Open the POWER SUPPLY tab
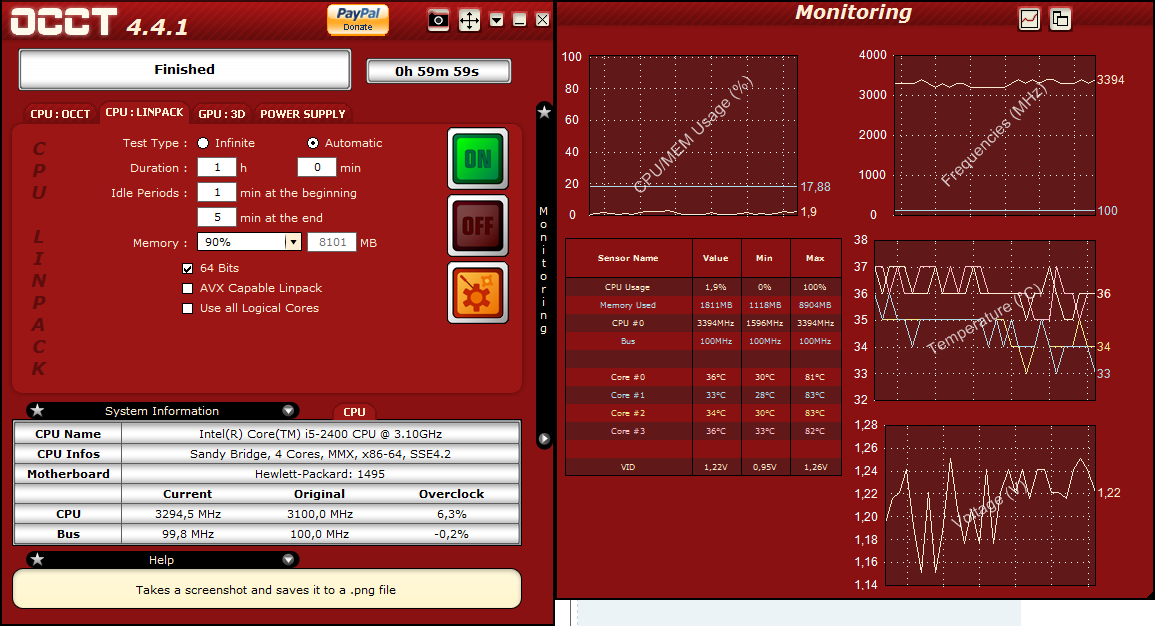 point(303,113)
